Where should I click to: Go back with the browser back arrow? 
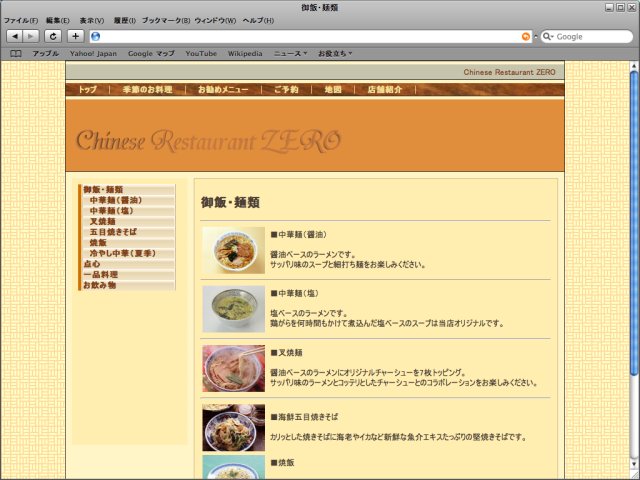pos(15,36)
